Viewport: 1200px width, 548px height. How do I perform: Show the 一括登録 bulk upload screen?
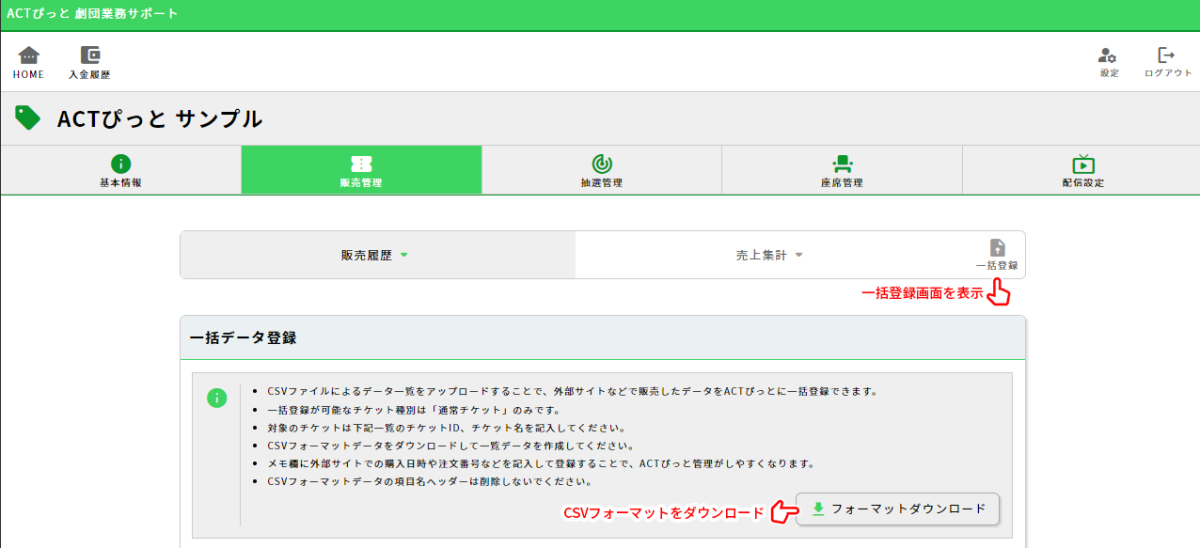[996, 255]
